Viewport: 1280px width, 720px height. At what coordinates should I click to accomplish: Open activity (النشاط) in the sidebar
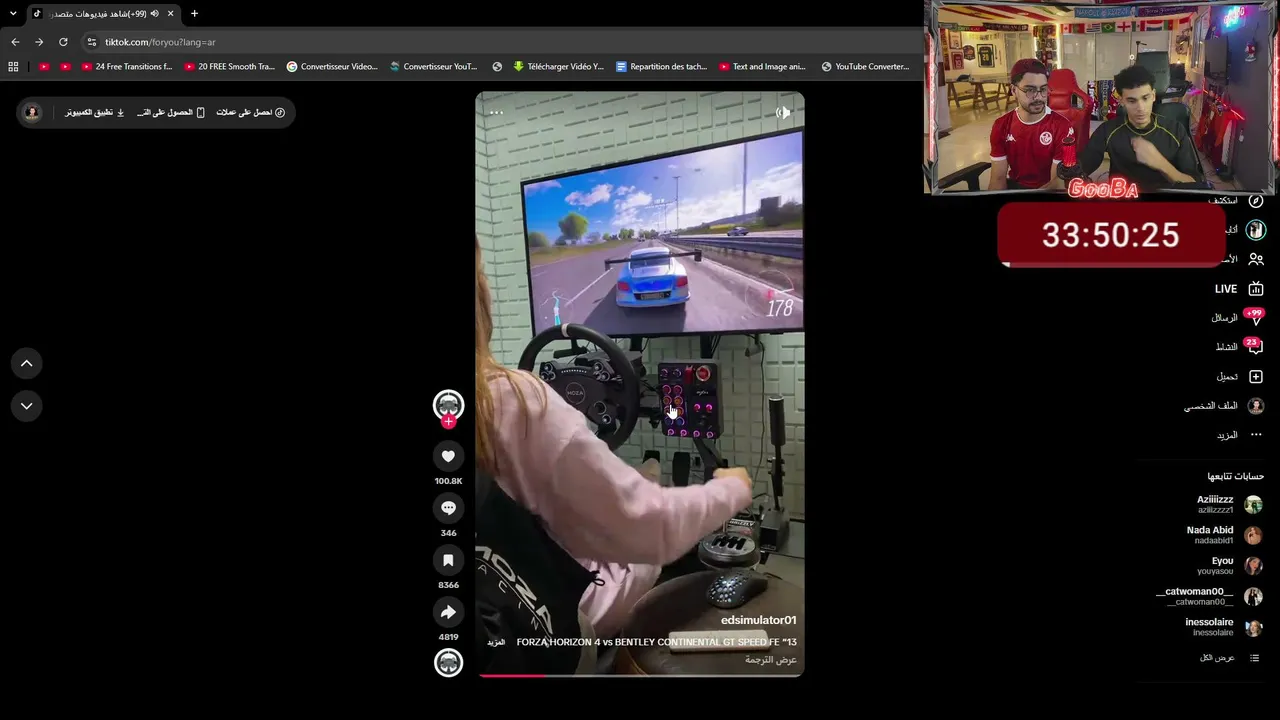coord(1239,347)
